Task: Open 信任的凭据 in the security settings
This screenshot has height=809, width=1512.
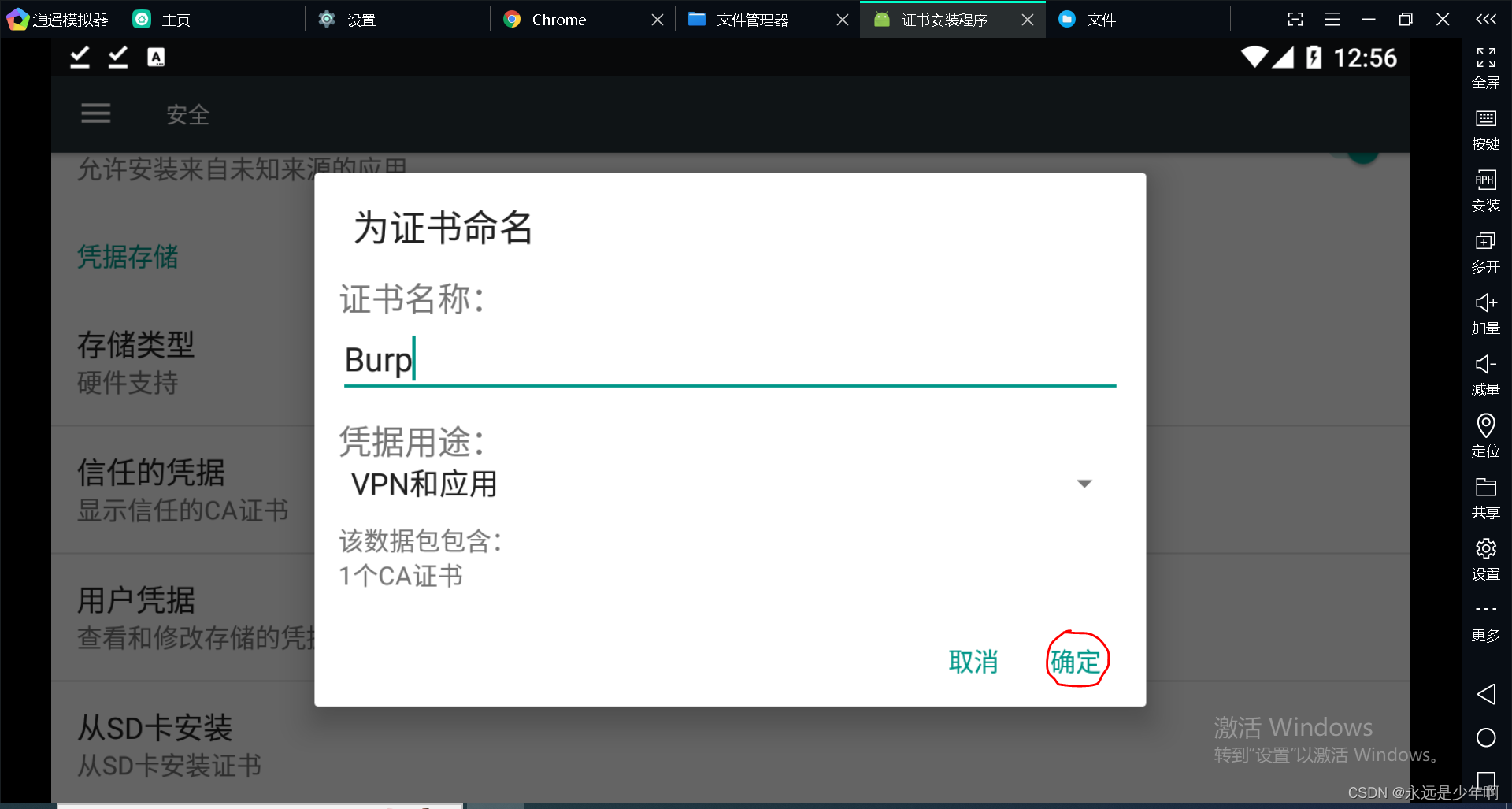Action: click(x=183, y=490)
